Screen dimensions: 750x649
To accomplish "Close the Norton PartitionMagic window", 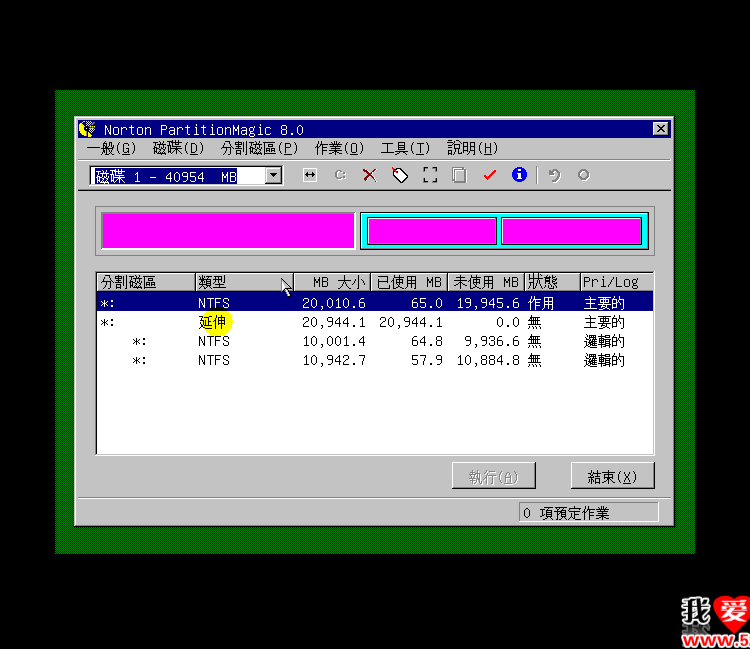I will 661,129.
